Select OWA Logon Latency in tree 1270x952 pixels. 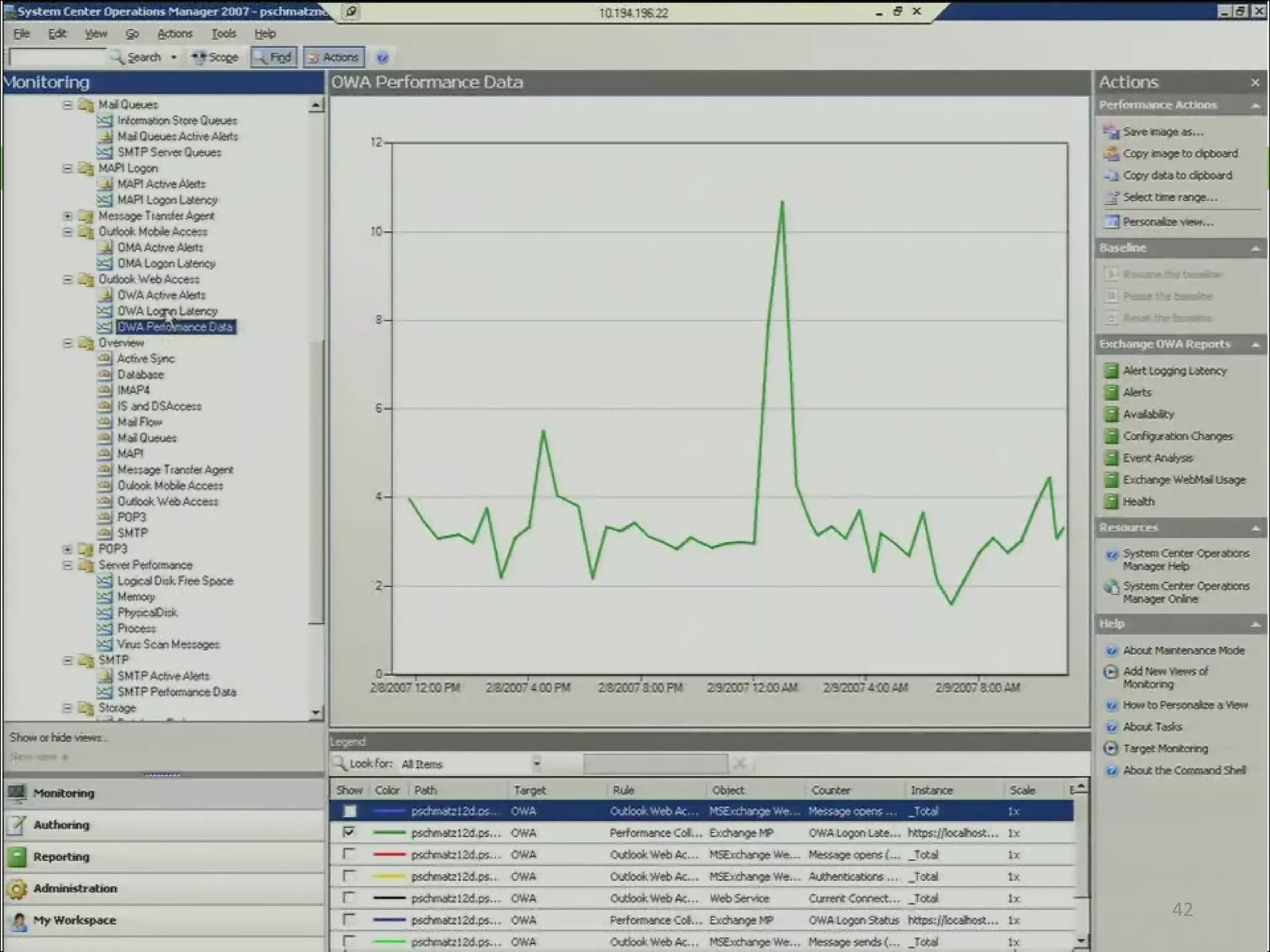point(167,311)
